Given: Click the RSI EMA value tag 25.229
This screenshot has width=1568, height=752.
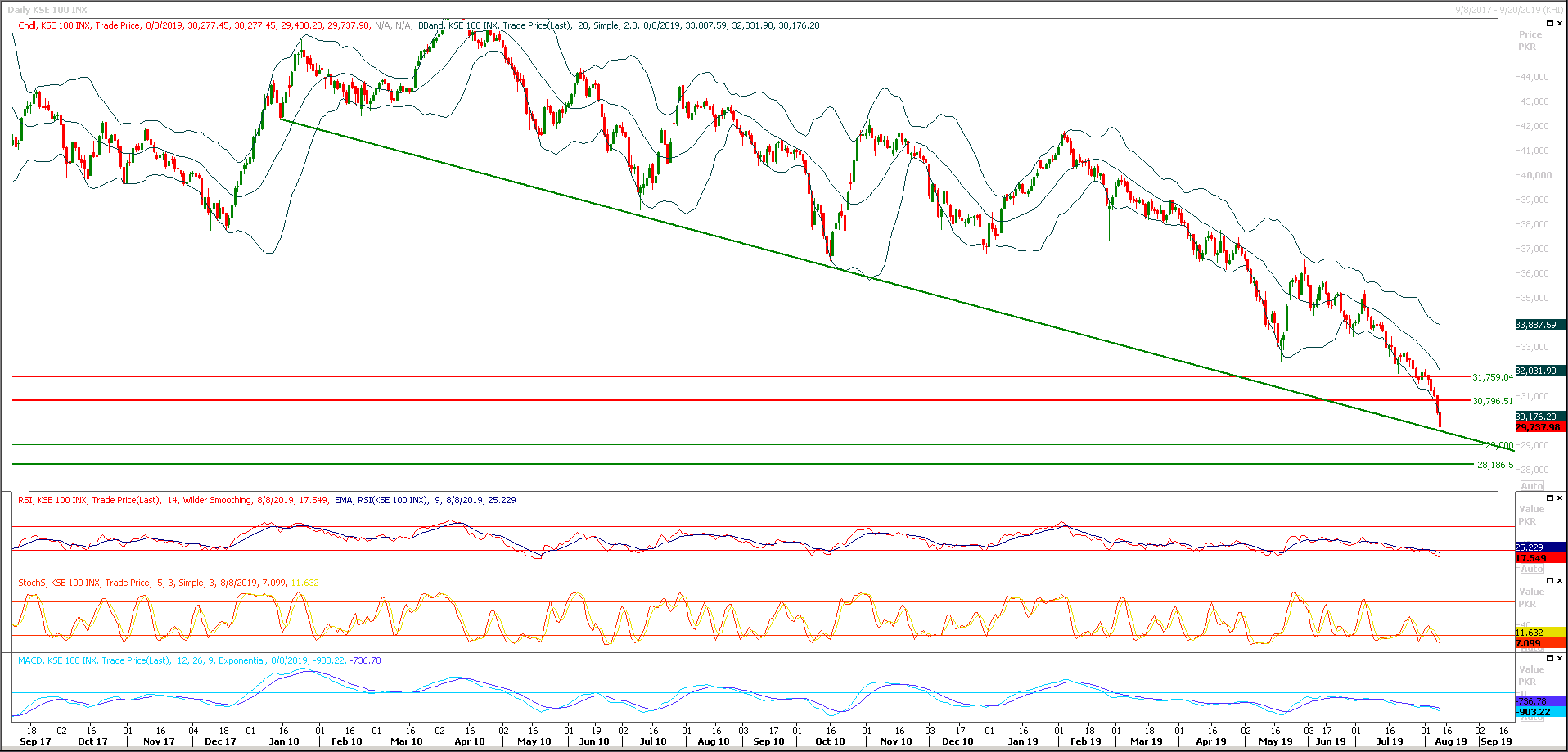Looking at the screenshot, I should pyautogui.click(x=1539, y=547).
